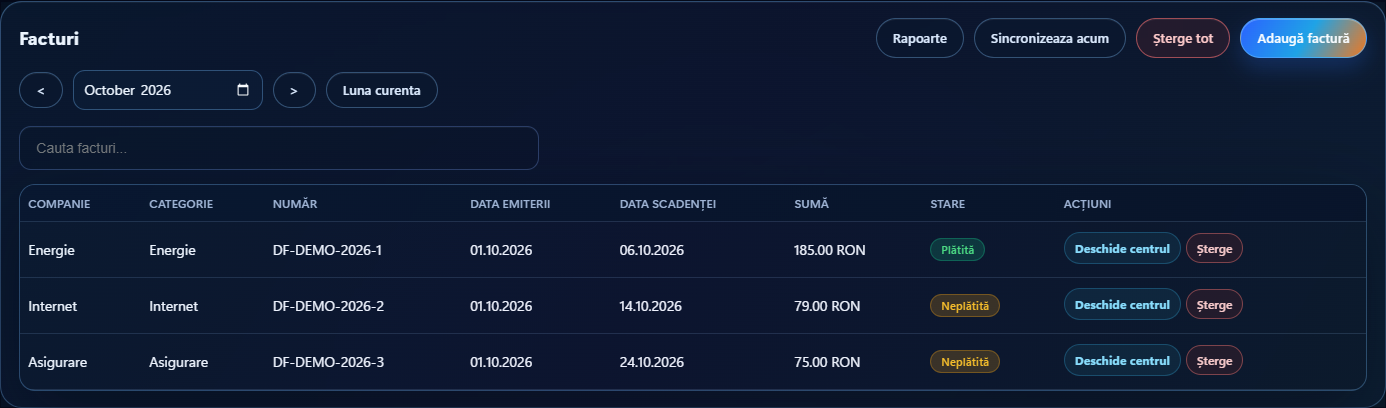Go to next month with the > button
This screenshot has width=1386, height=408.
[x=294, y=90]
